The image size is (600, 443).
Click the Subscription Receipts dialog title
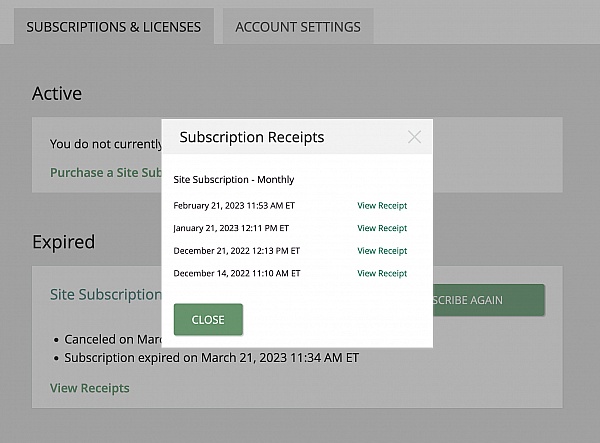(252, 137)
